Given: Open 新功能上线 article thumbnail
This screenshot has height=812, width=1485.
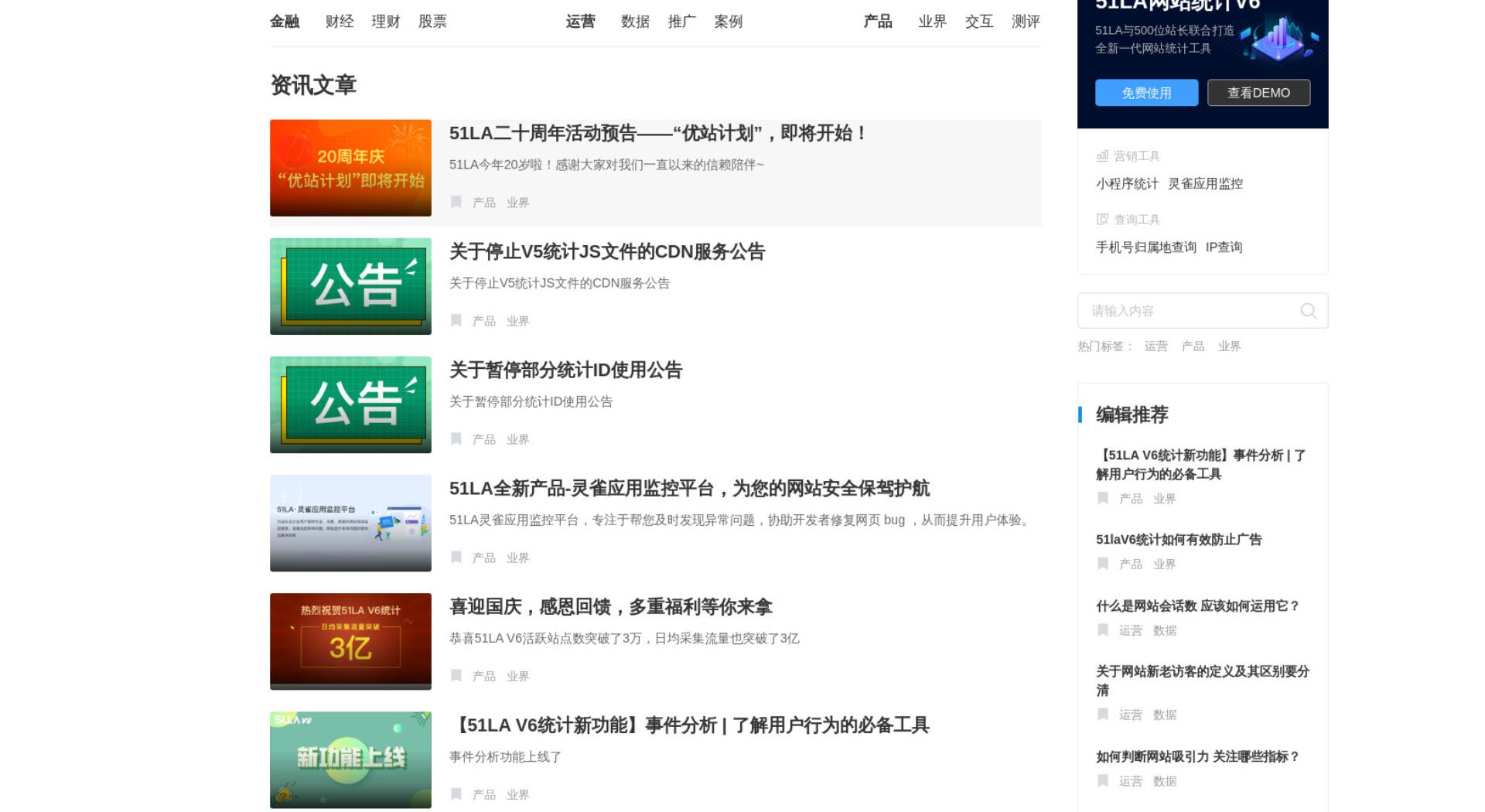Looking at the screenshot, I should [350, 759].
